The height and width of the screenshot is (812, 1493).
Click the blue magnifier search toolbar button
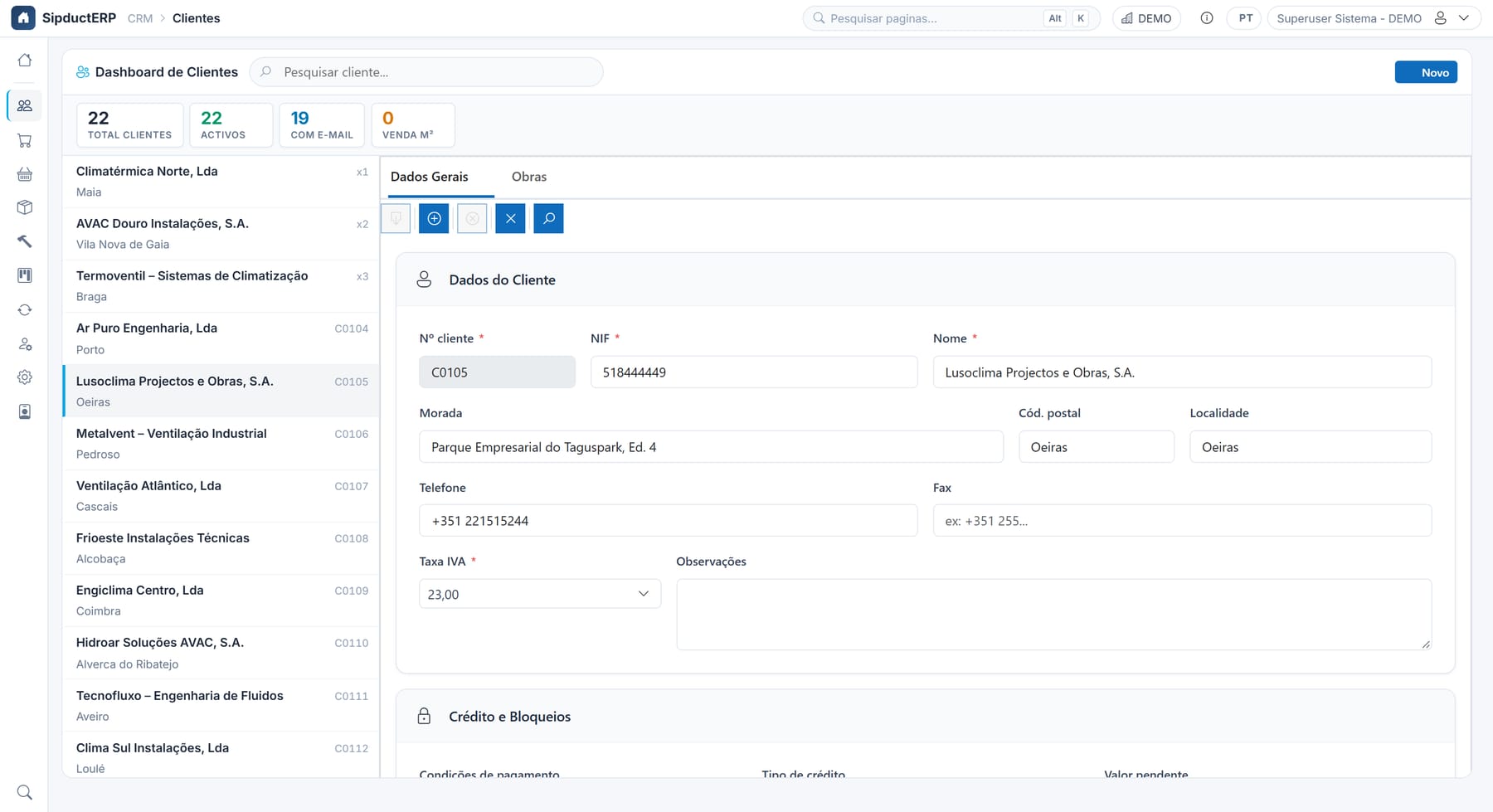click(548, 218)
